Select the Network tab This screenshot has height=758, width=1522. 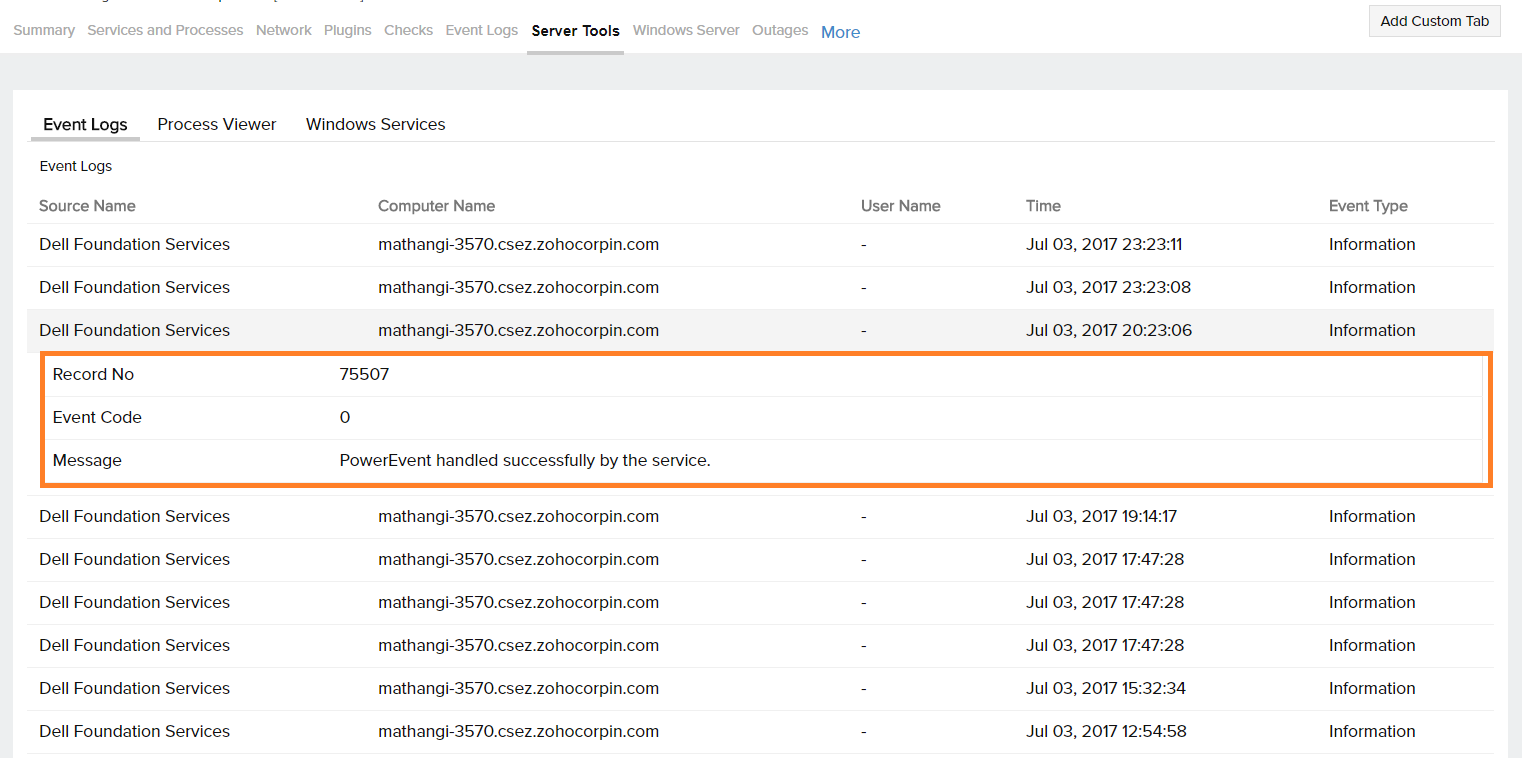tap(283, 30)
